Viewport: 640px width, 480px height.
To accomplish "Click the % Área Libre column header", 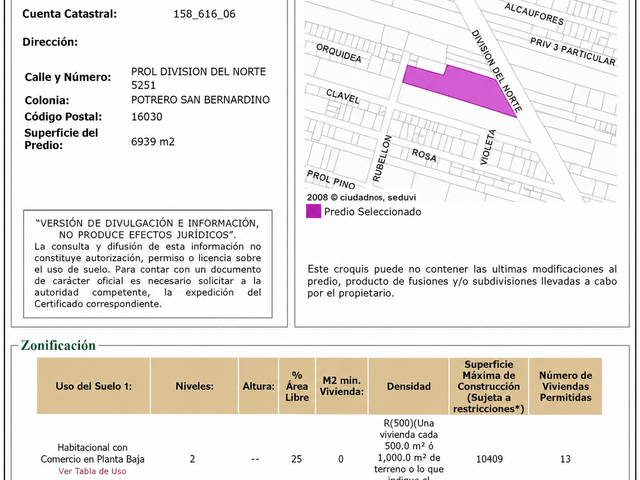I will [297, 386].
